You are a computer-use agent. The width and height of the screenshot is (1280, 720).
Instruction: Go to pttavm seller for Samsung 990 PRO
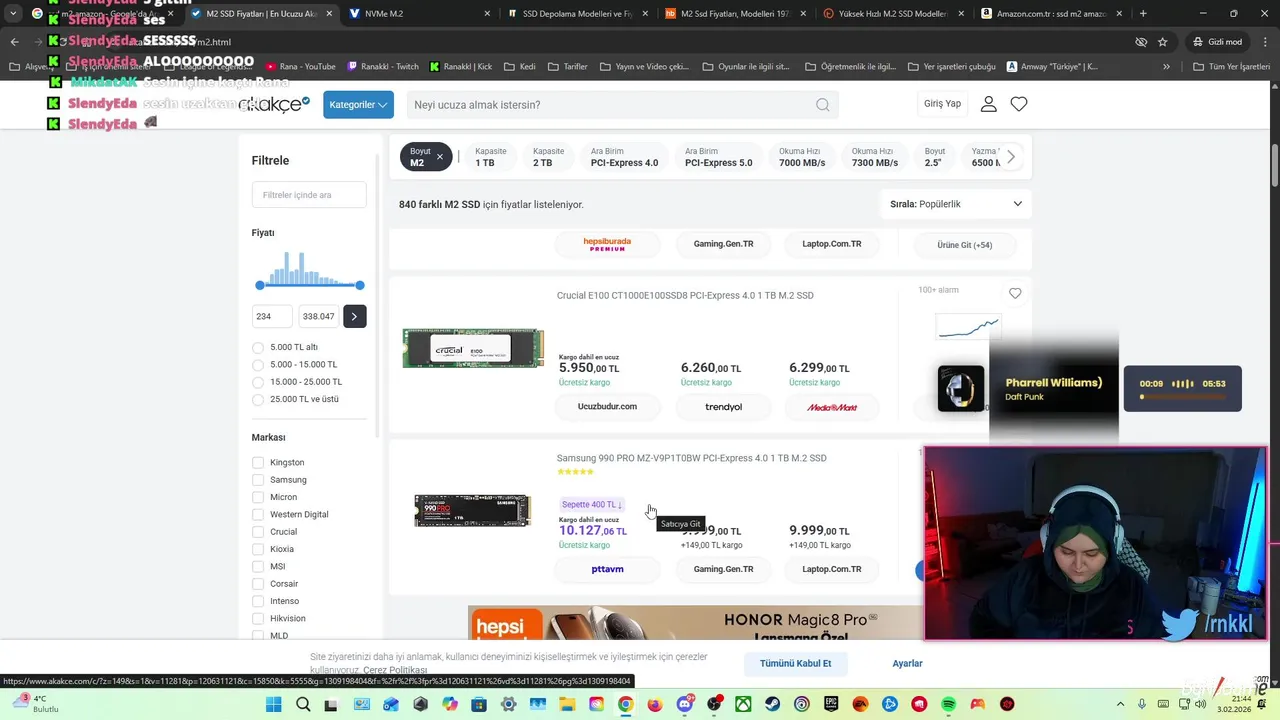[x=607, y=569]
